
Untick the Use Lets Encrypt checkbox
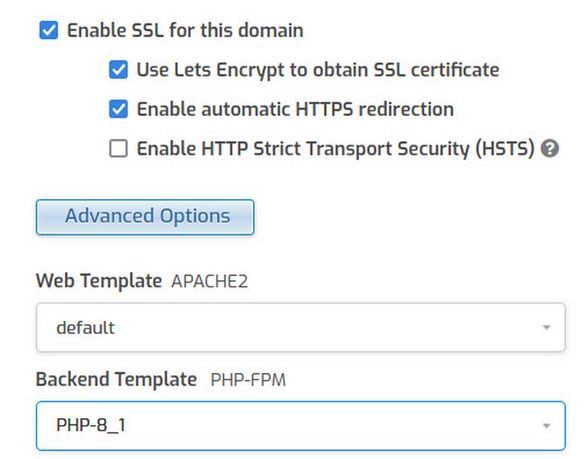[118, 70]
